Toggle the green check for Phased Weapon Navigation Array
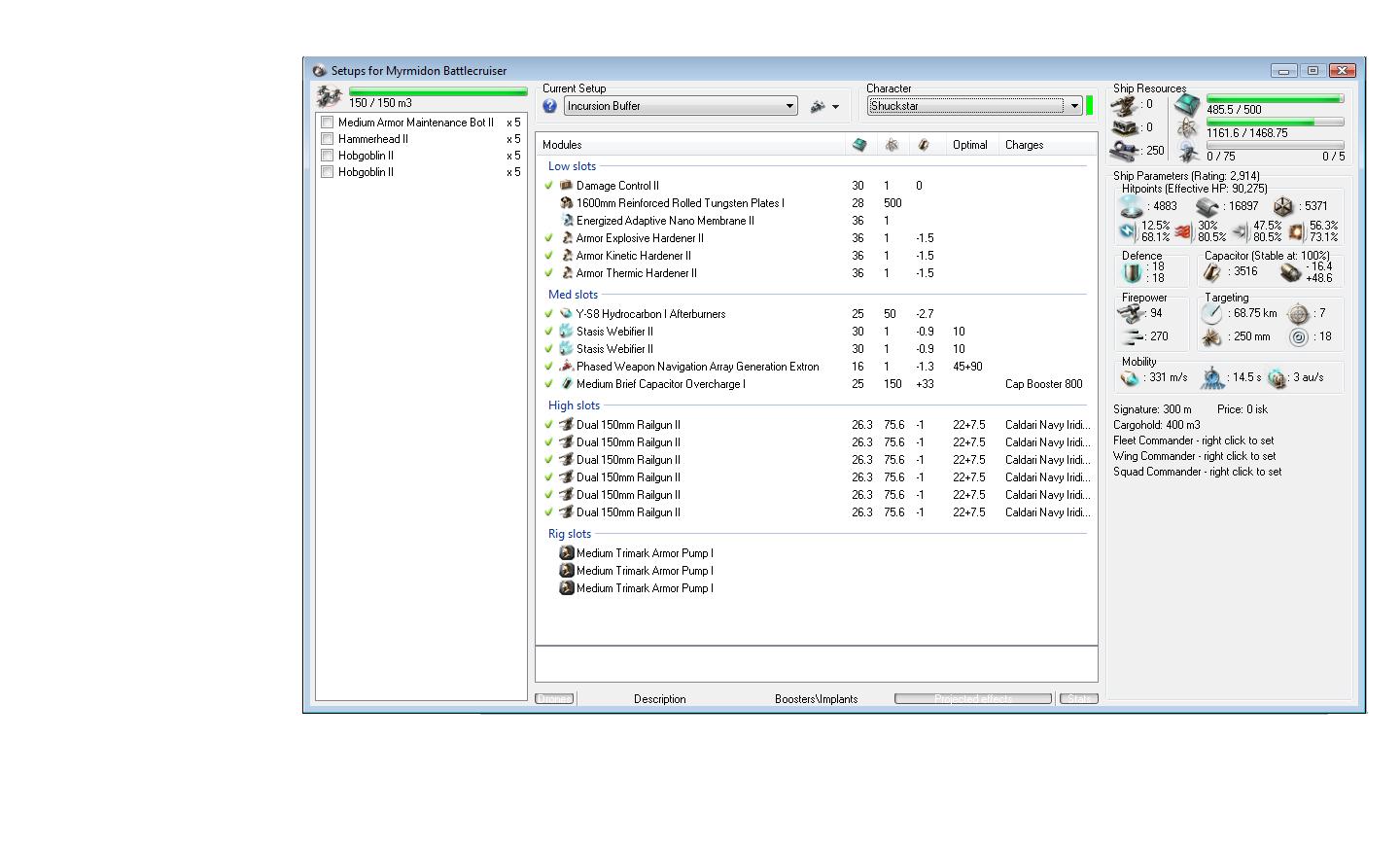 pos(548,366)
